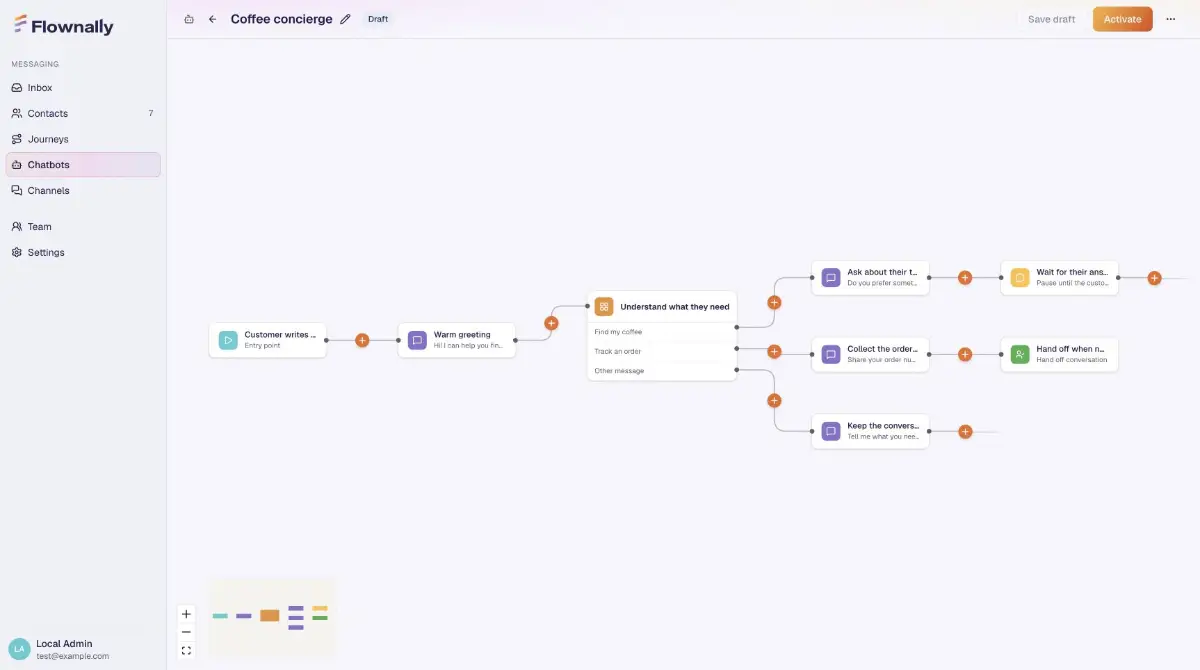Open the Team page
This screenshot has height=670, width=1200.
coord(83,227)
